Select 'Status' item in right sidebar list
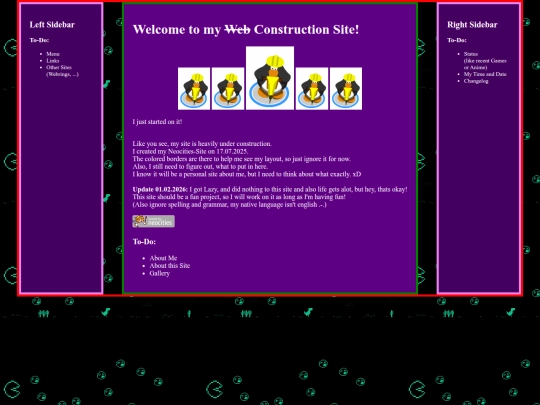Viewport: 540px width, 405px height. click(x=471, y=54)
